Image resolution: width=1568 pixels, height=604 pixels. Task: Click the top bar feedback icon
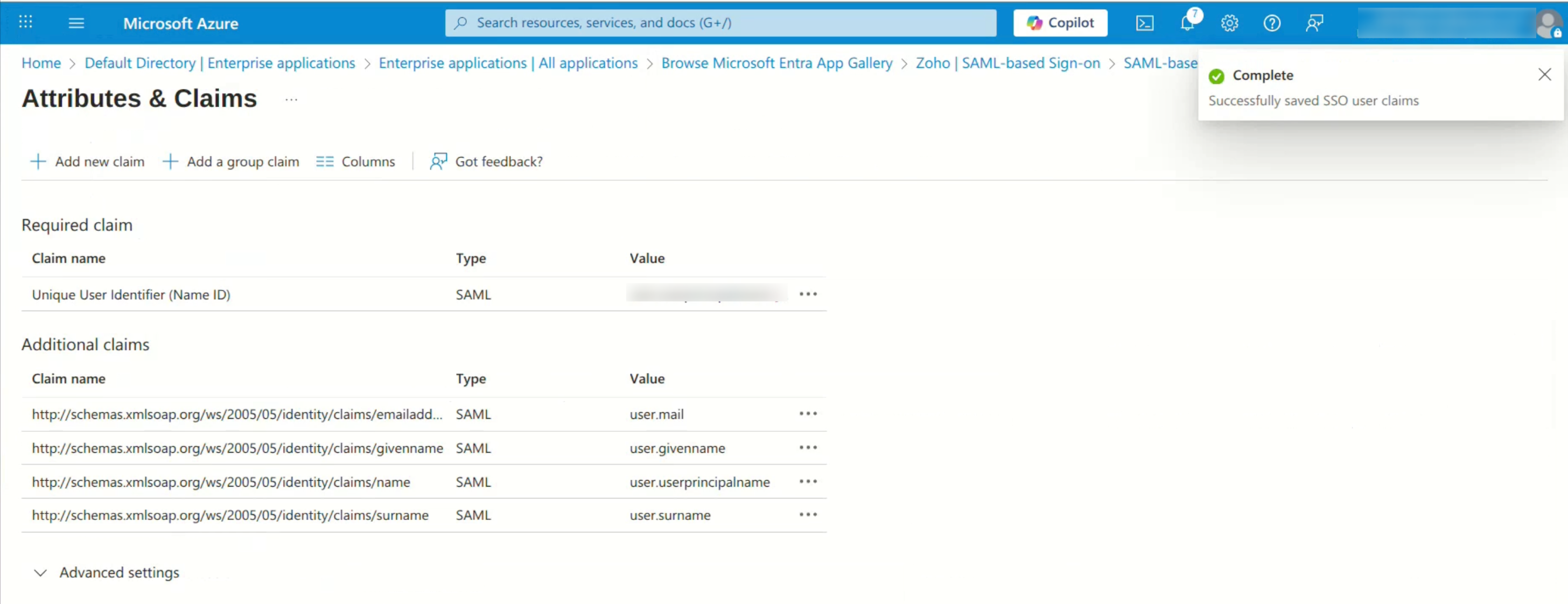tap(1314, 23)
